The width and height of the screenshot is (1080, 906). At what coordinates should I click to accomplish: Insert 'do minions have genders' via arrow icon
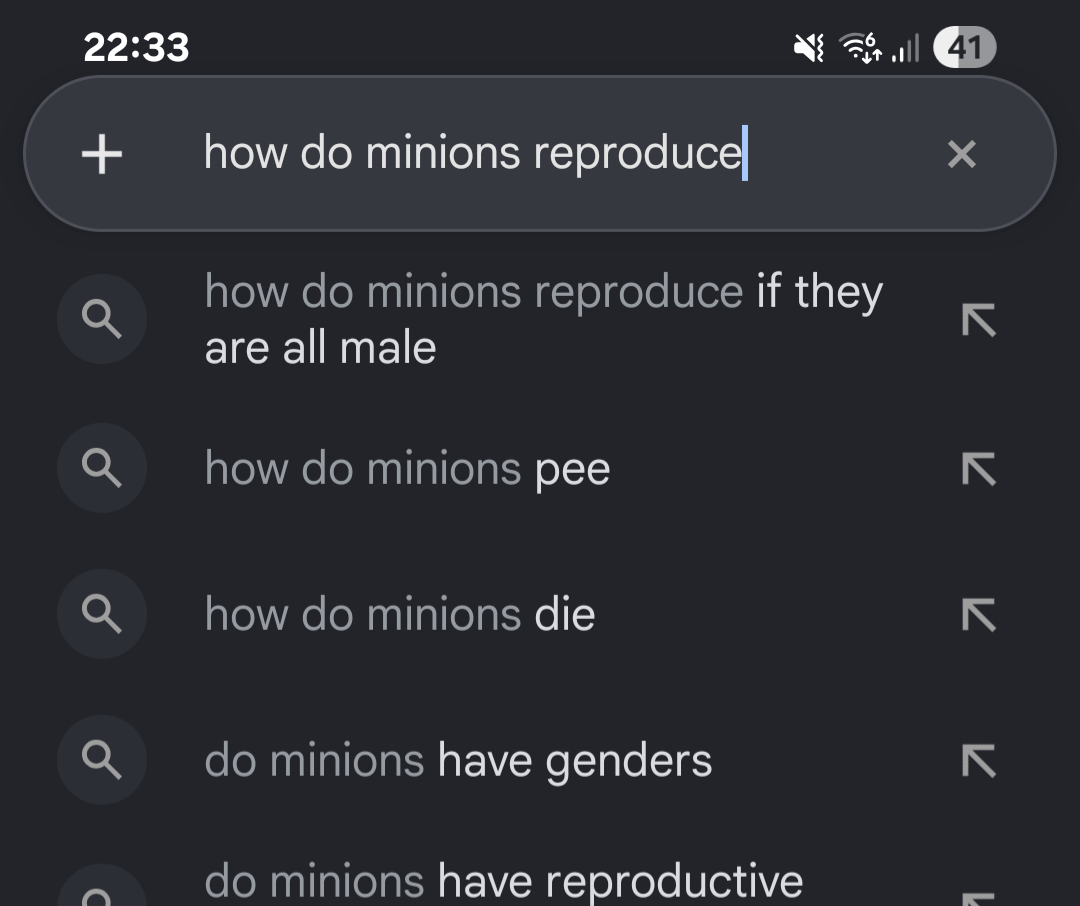click(978, 761)
